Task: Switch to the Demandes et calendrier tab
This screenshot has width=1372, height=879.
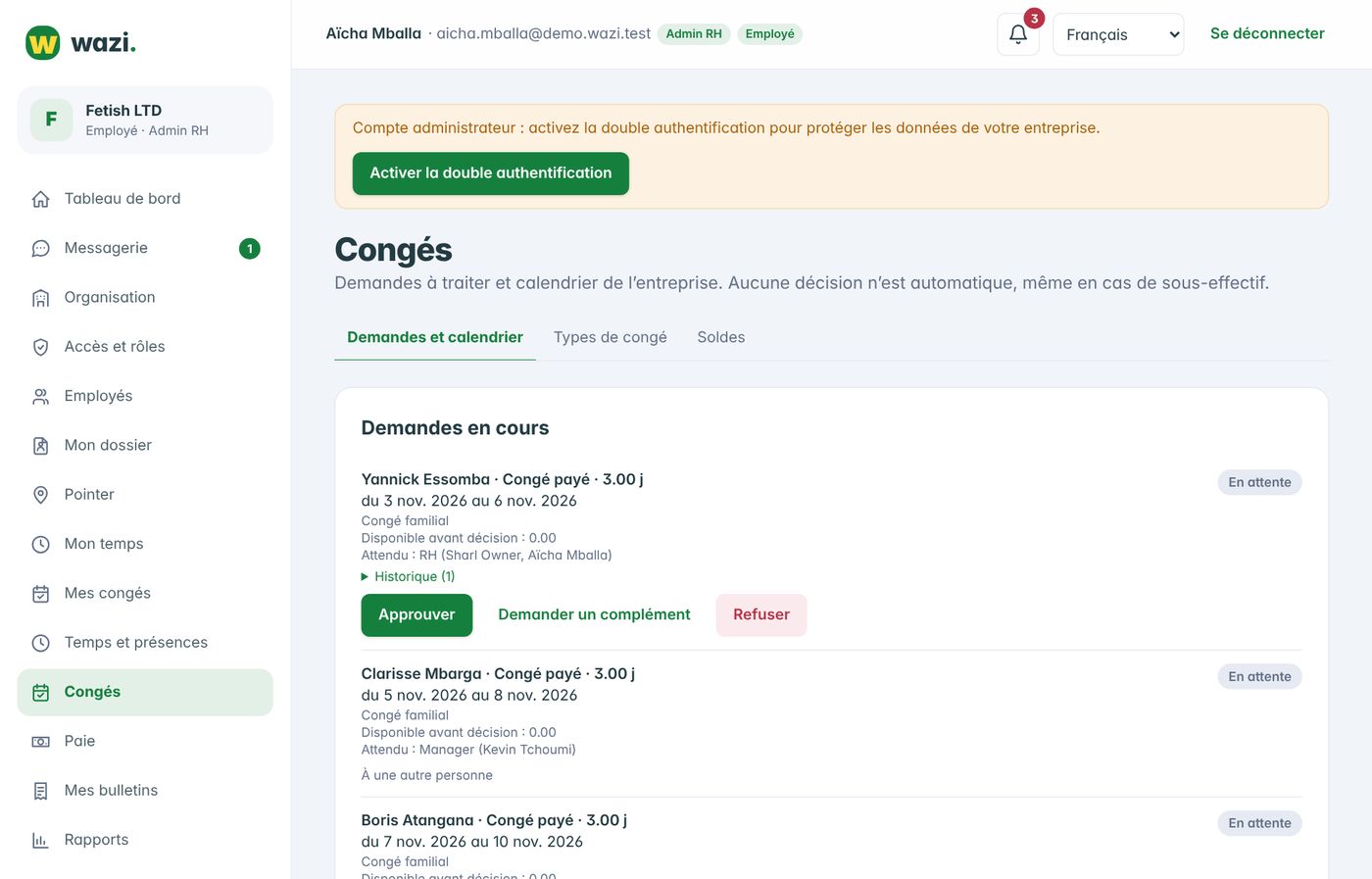Action: click(435, 337)
